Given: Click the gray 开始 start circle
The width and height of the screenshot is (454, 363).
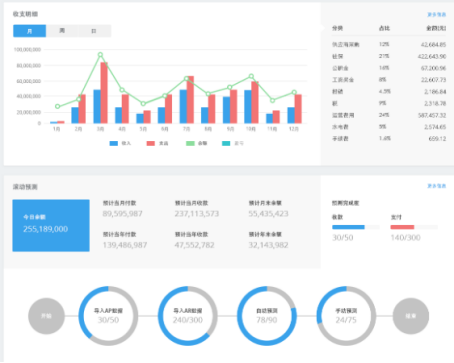Looking at the screenshot, I should pyautogui.click(x=46, y=316).
